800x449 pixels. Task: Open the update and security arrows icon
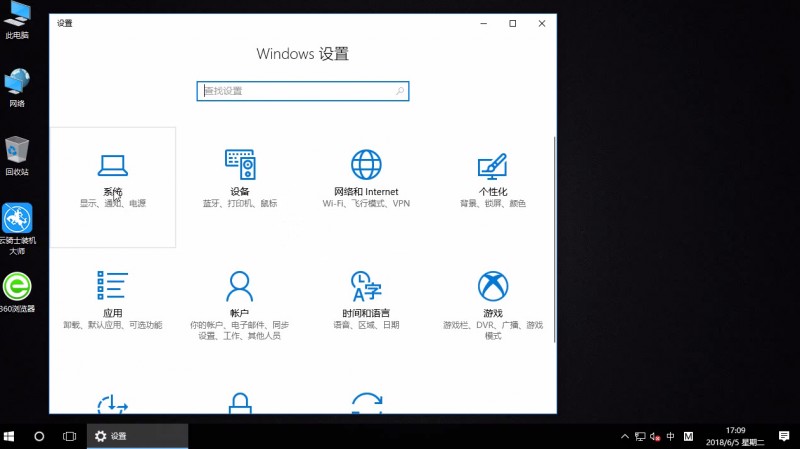[x=367, y=403]
